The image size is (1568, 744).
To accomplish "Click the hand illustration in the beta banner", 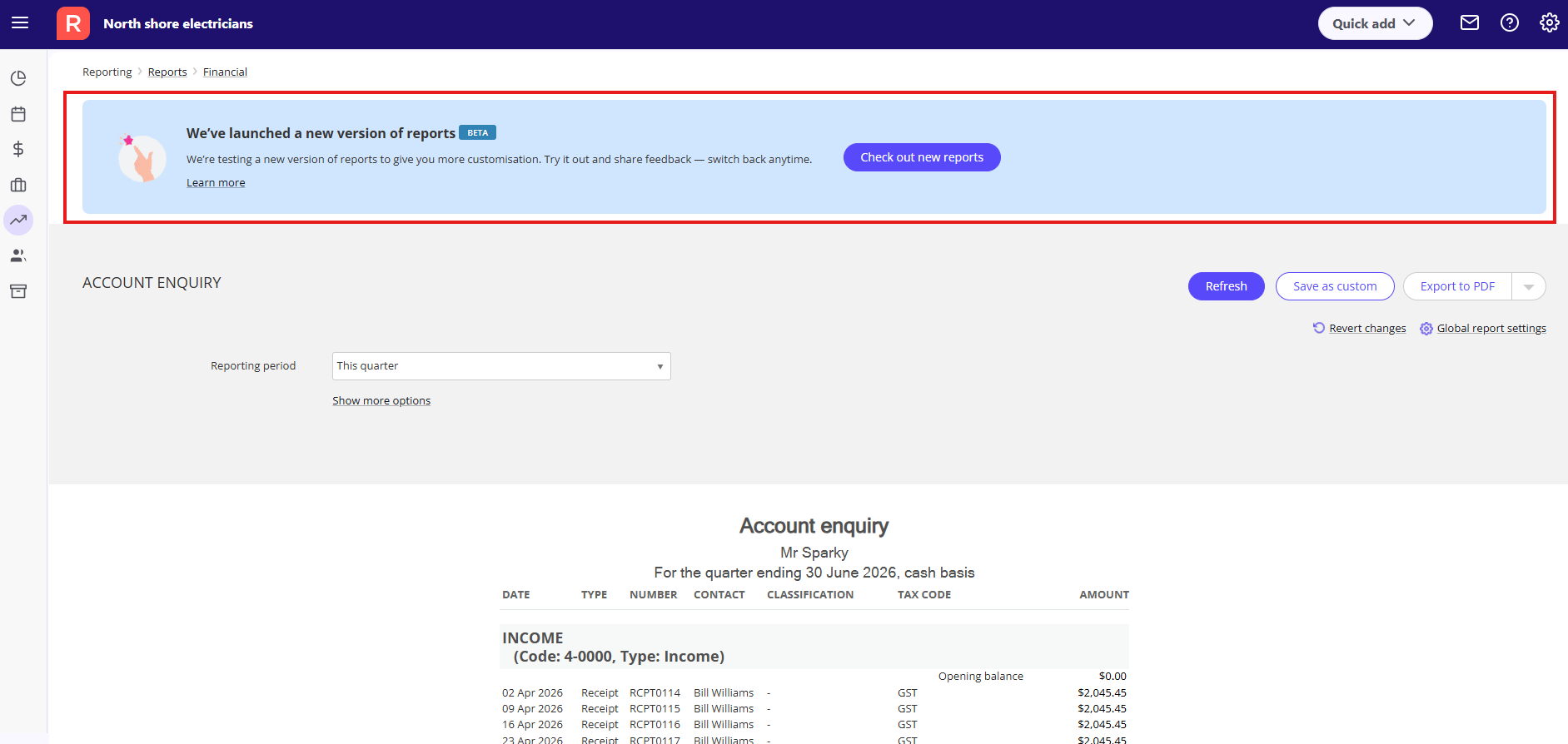I will click(142, 158).
